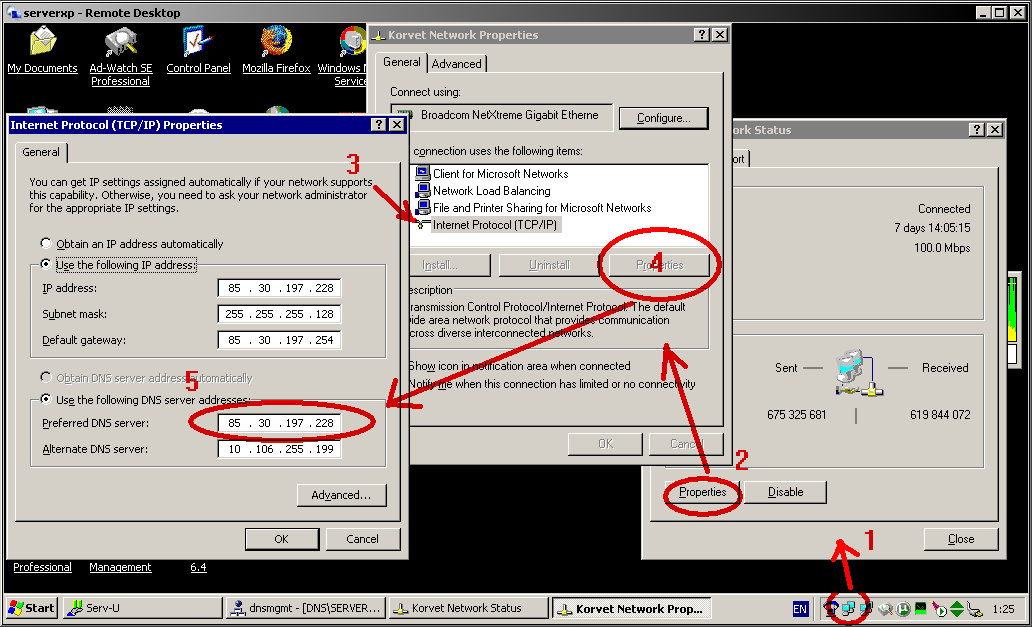Click OK in Korvet Network Properties dialog
The height and width of the screenshot is (627, 1032).
point(606,444)
